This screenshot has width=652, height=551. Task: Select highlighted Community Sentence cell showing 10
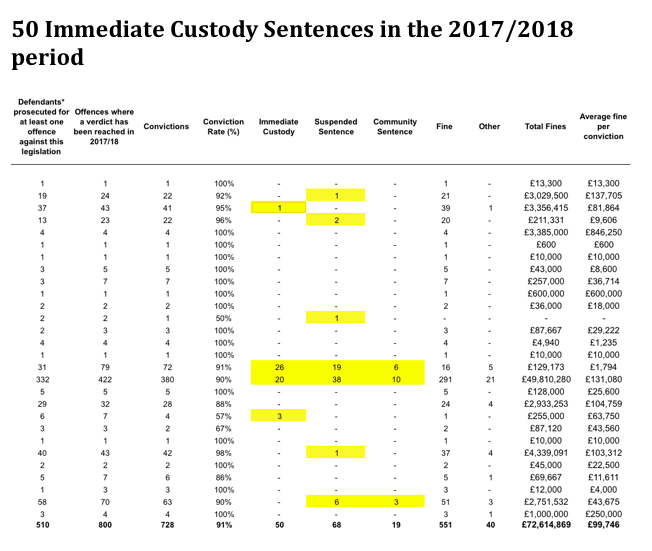pyautogui.click(x=396, y=379)
